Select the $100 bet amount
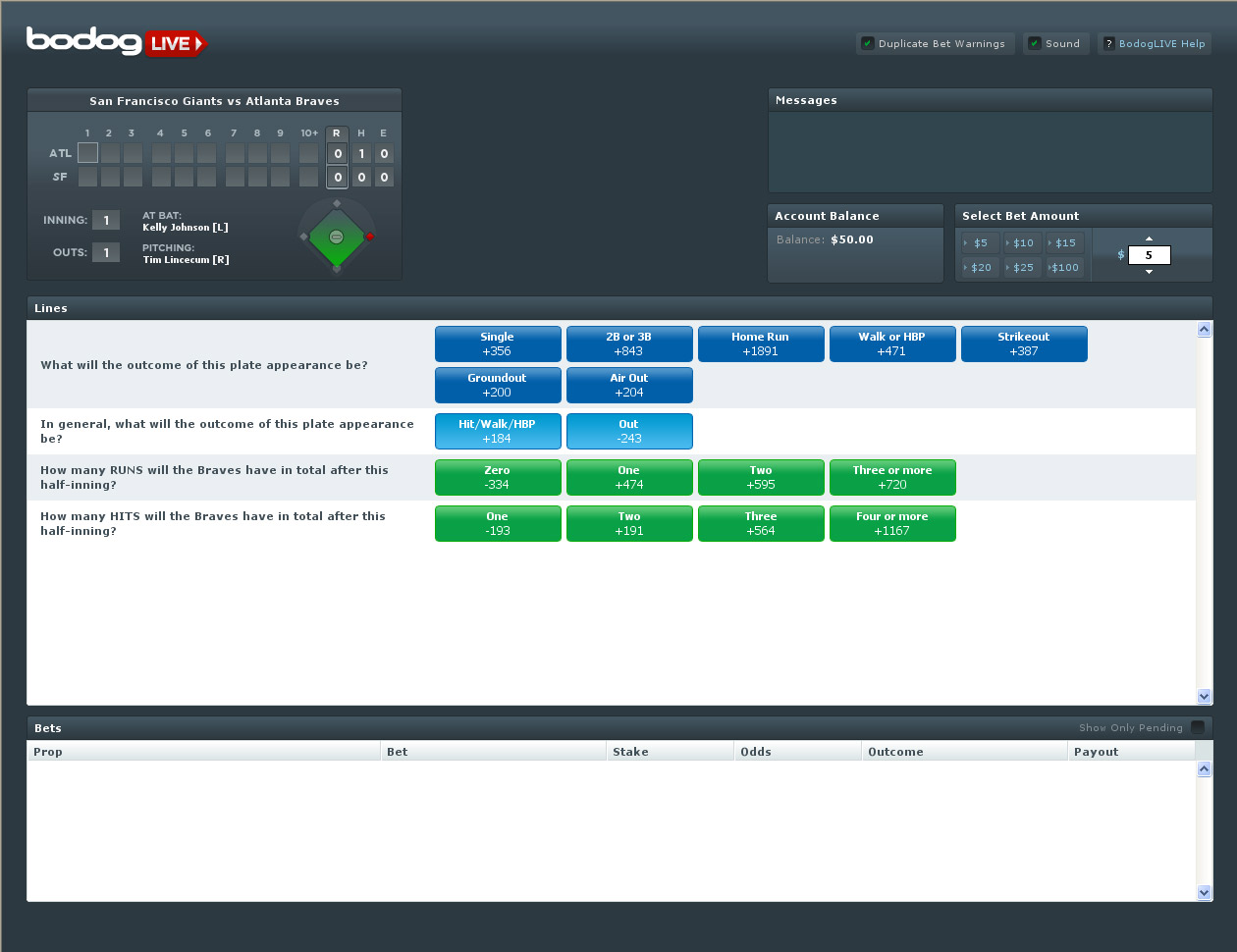The height and width of the screenshot is (952, 1237). [x=1064, y=267]
